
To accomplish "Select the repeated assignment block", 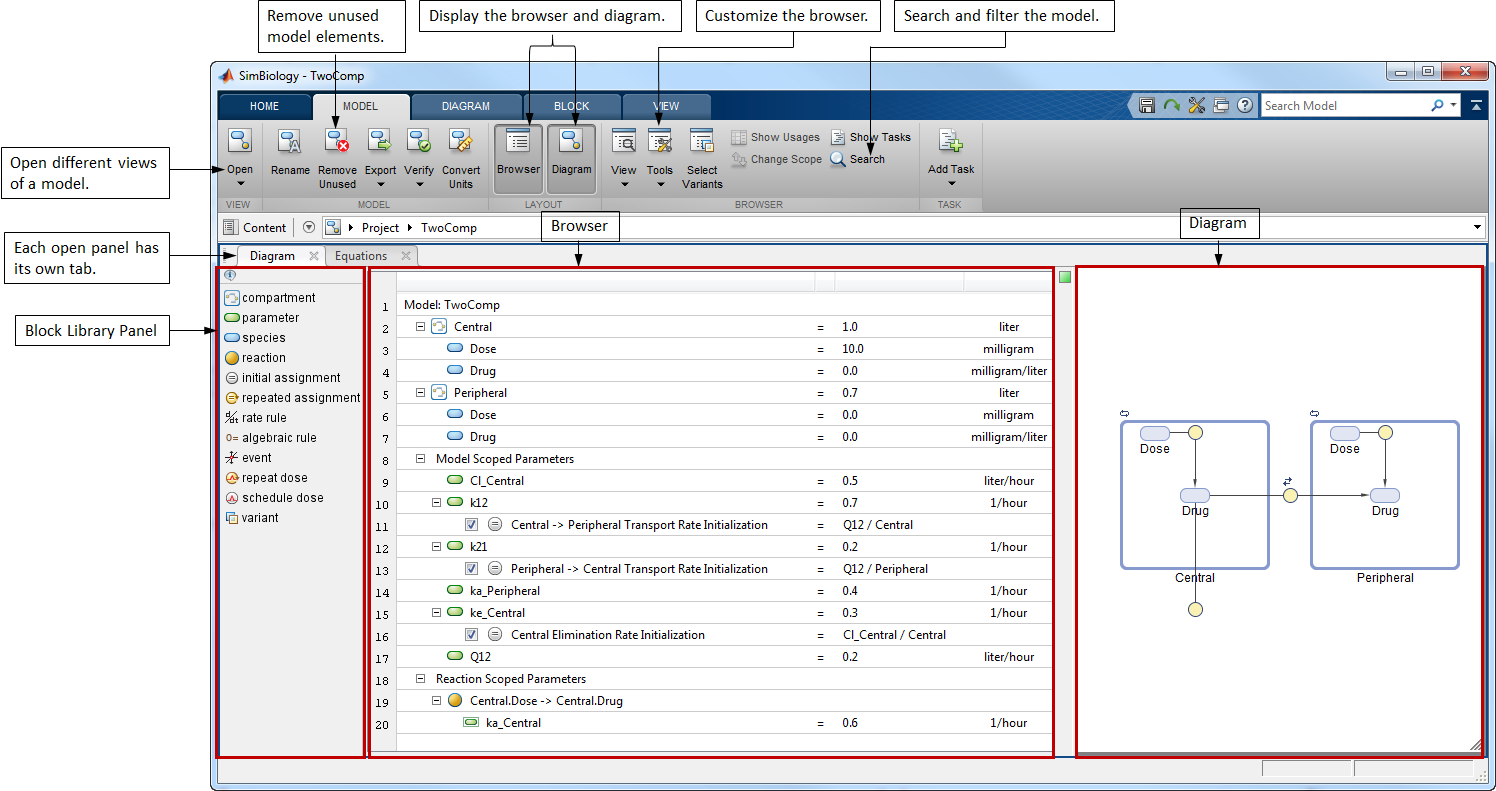I will pos(292,398).
